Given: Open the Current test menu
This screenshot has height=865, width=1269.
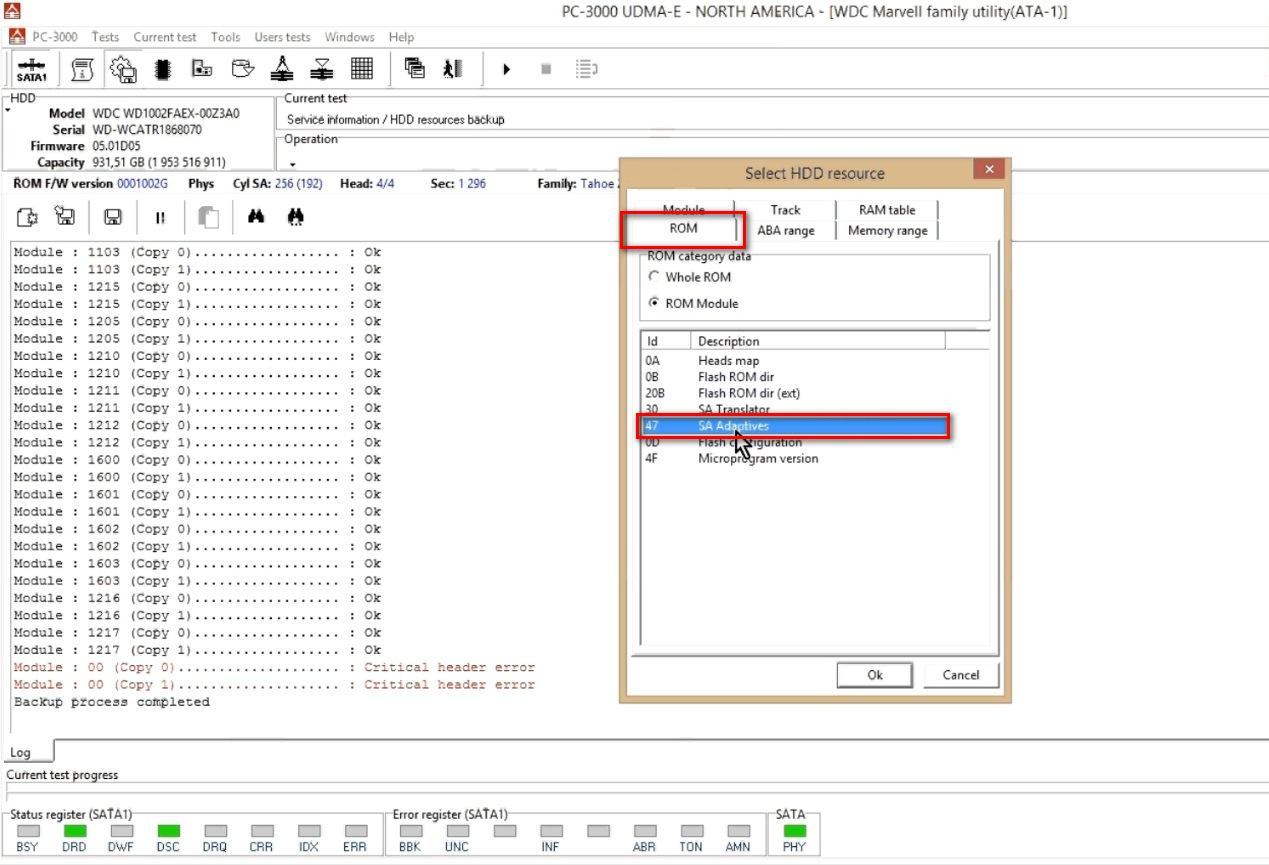Looking at the screenshot, I should (x=165, y=37).
